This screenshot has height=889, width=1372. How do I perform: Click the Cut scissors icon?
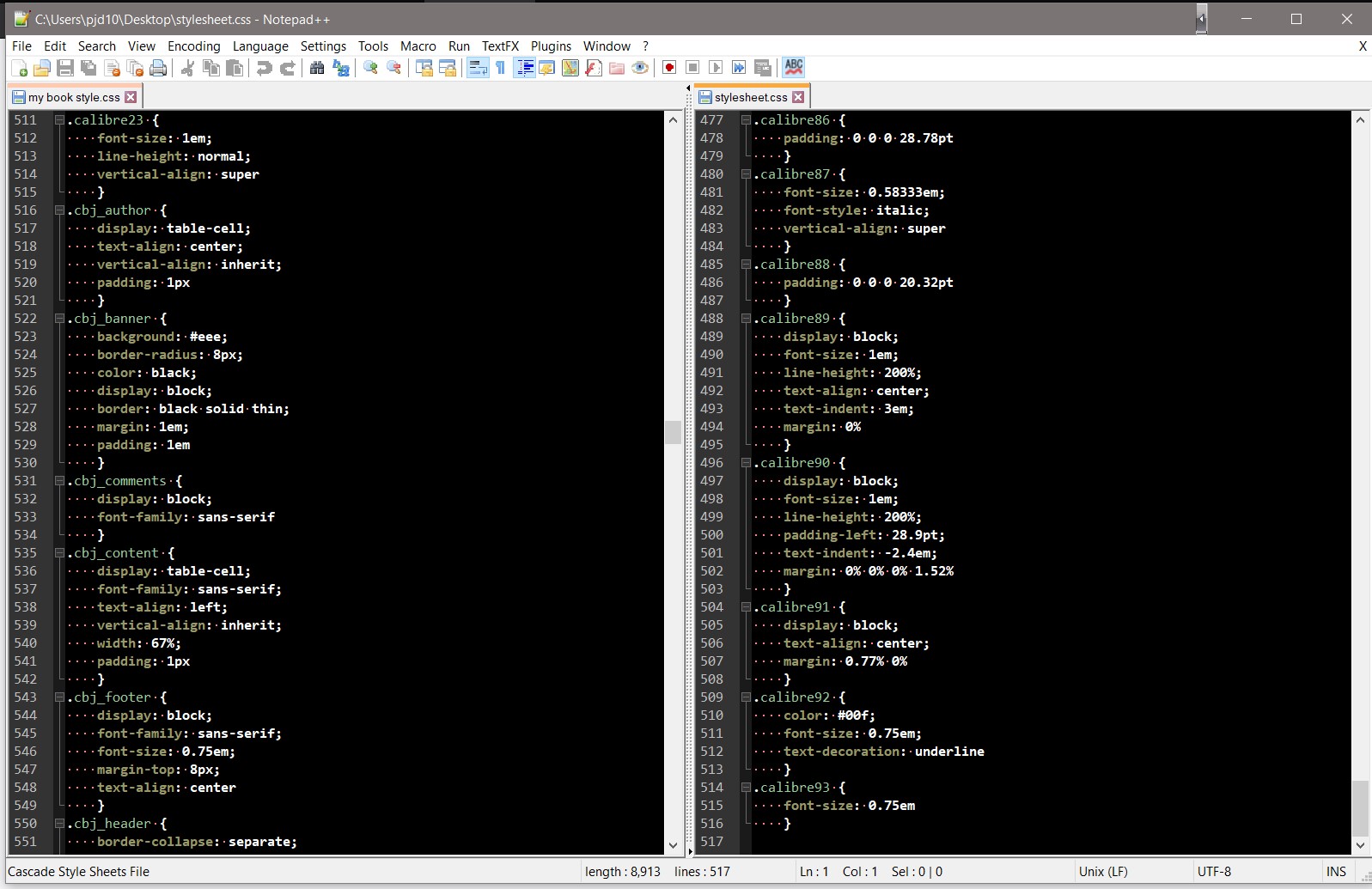[187, 68]
